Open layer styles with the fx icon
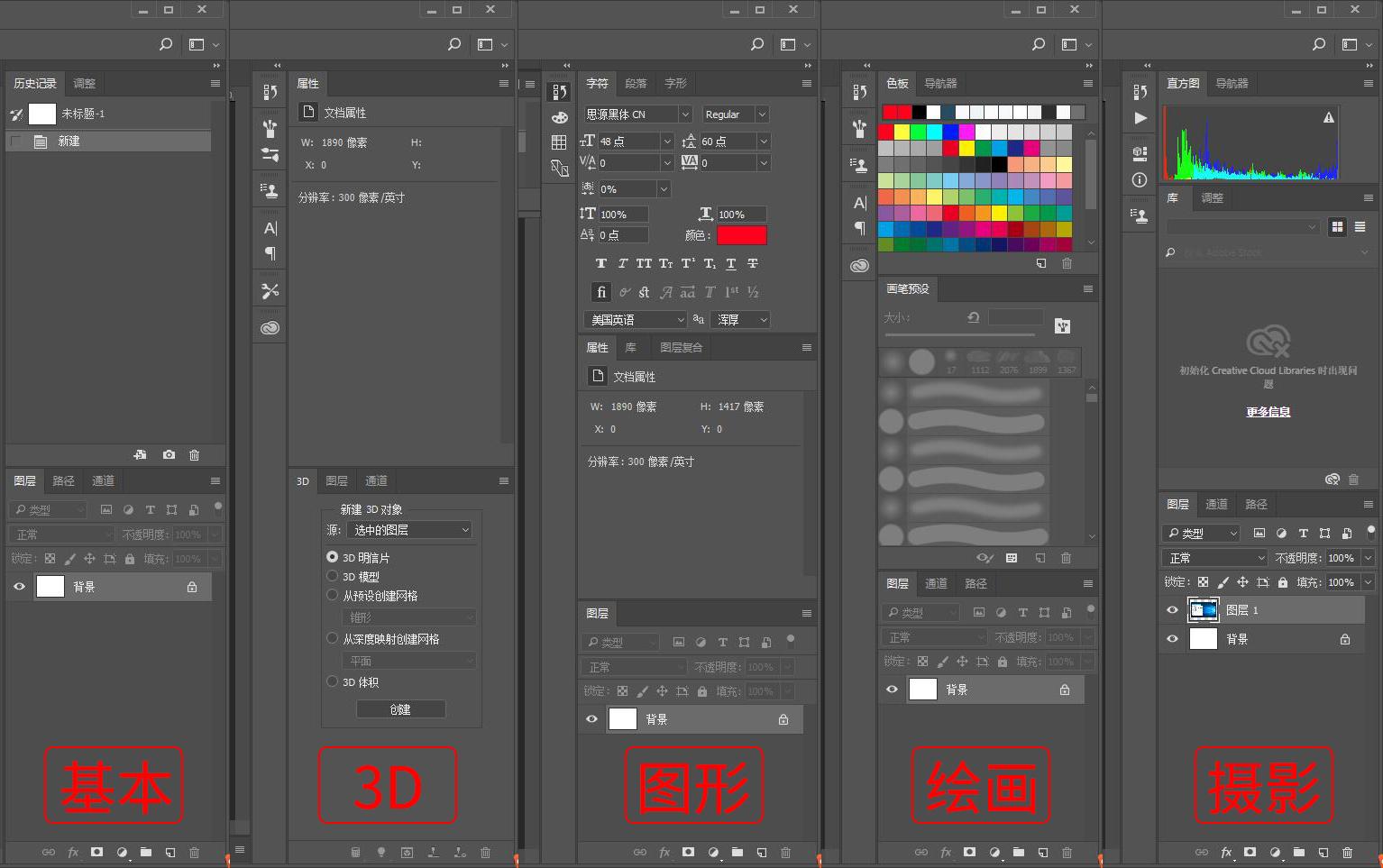This screenshot has height=868, width=1383. pos(664,852)
